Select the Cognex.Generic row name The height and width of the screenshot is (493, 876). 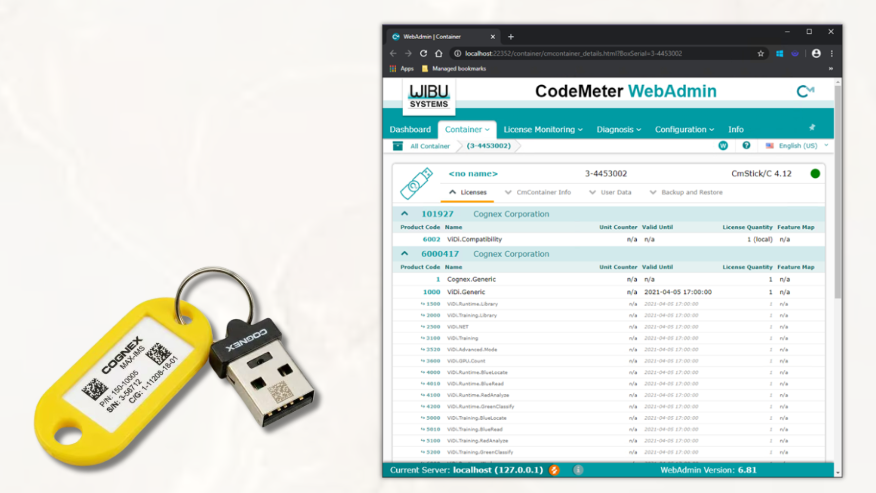tap(471, 279)
